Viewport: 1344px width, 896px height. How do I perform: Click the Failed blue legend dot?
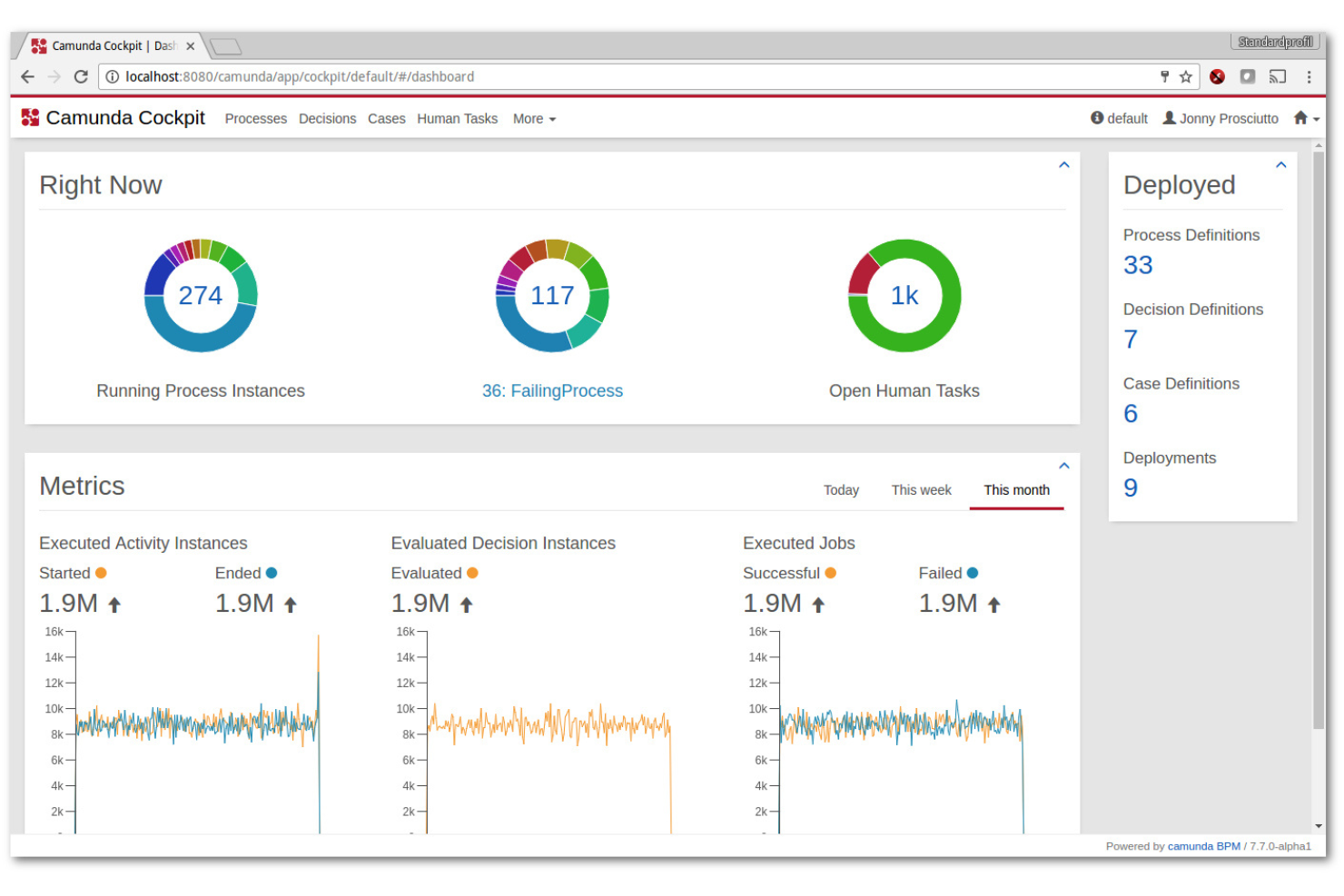(x=973, y=573)
